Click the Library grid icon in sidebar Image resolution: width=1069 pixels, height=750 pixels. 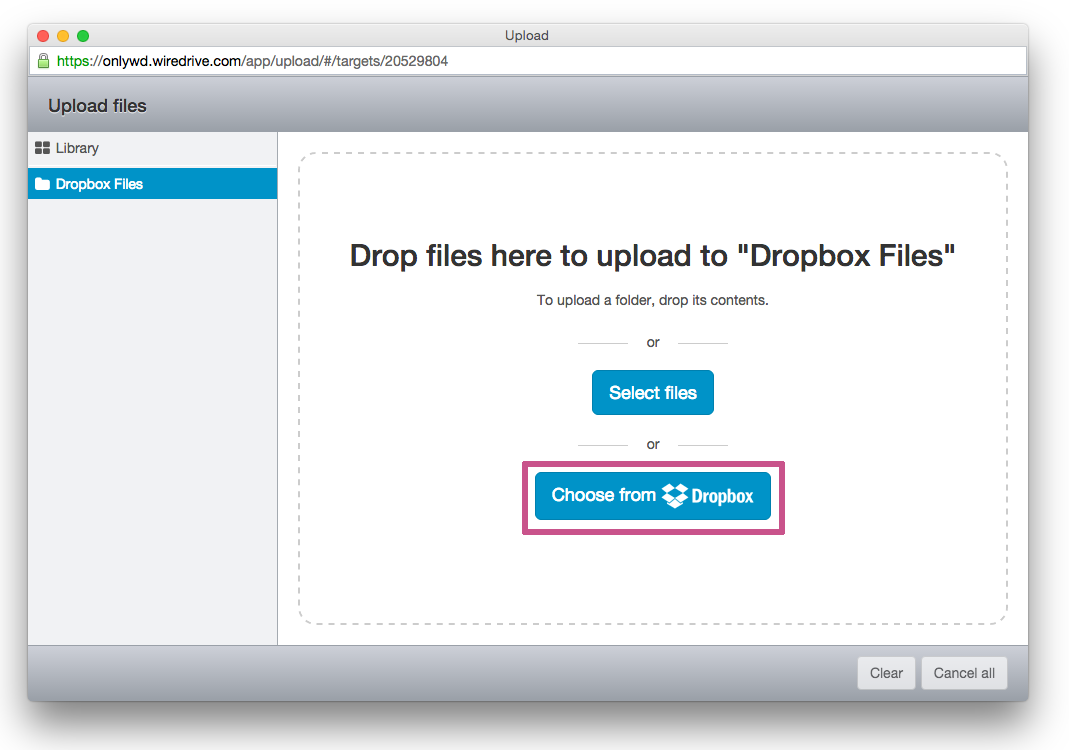pyautogui.click(x=42, y=147)
